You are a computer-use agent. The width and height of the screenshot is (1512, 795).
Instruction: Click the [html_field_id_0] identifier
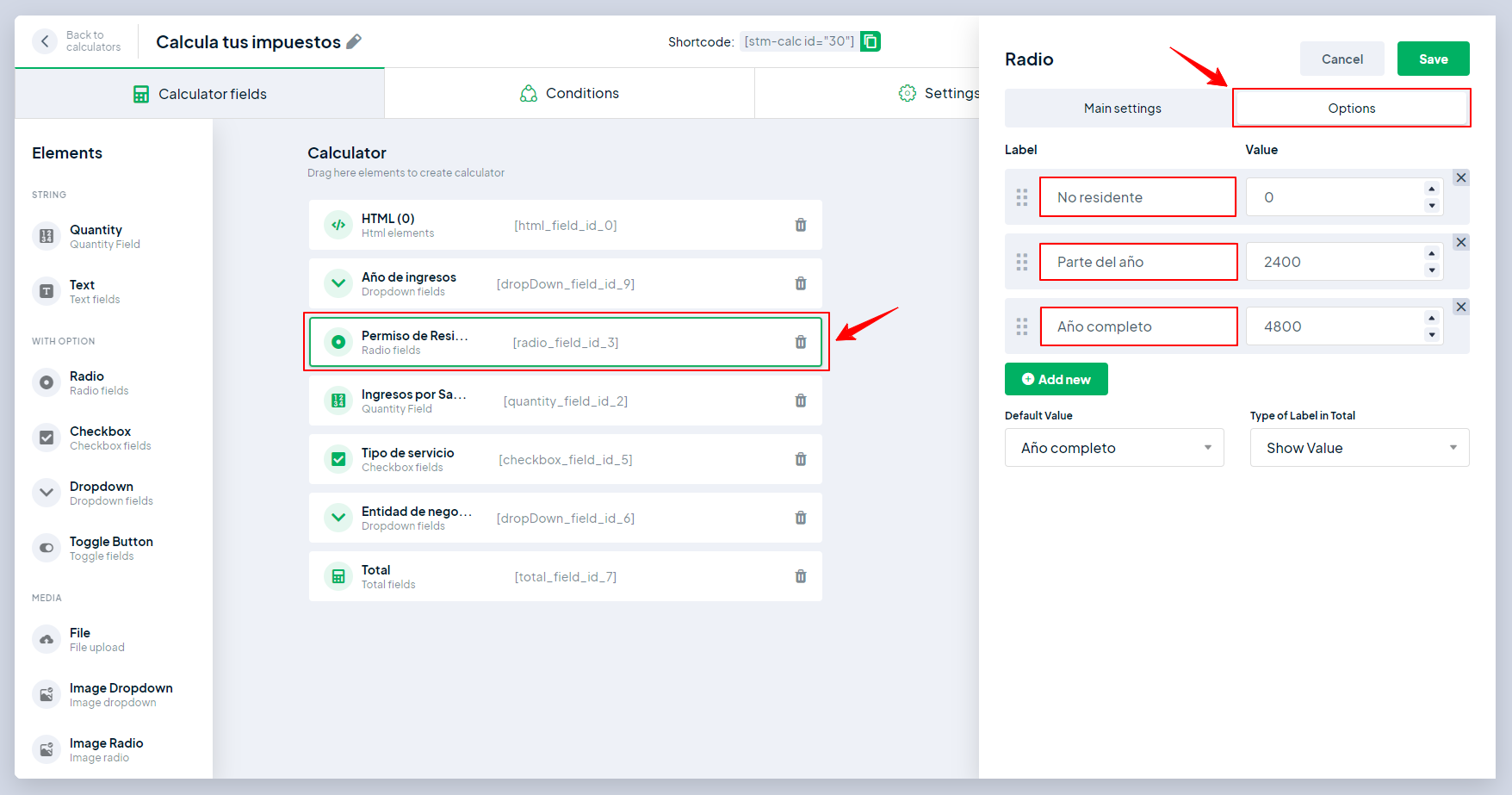(x=566, y=225)
